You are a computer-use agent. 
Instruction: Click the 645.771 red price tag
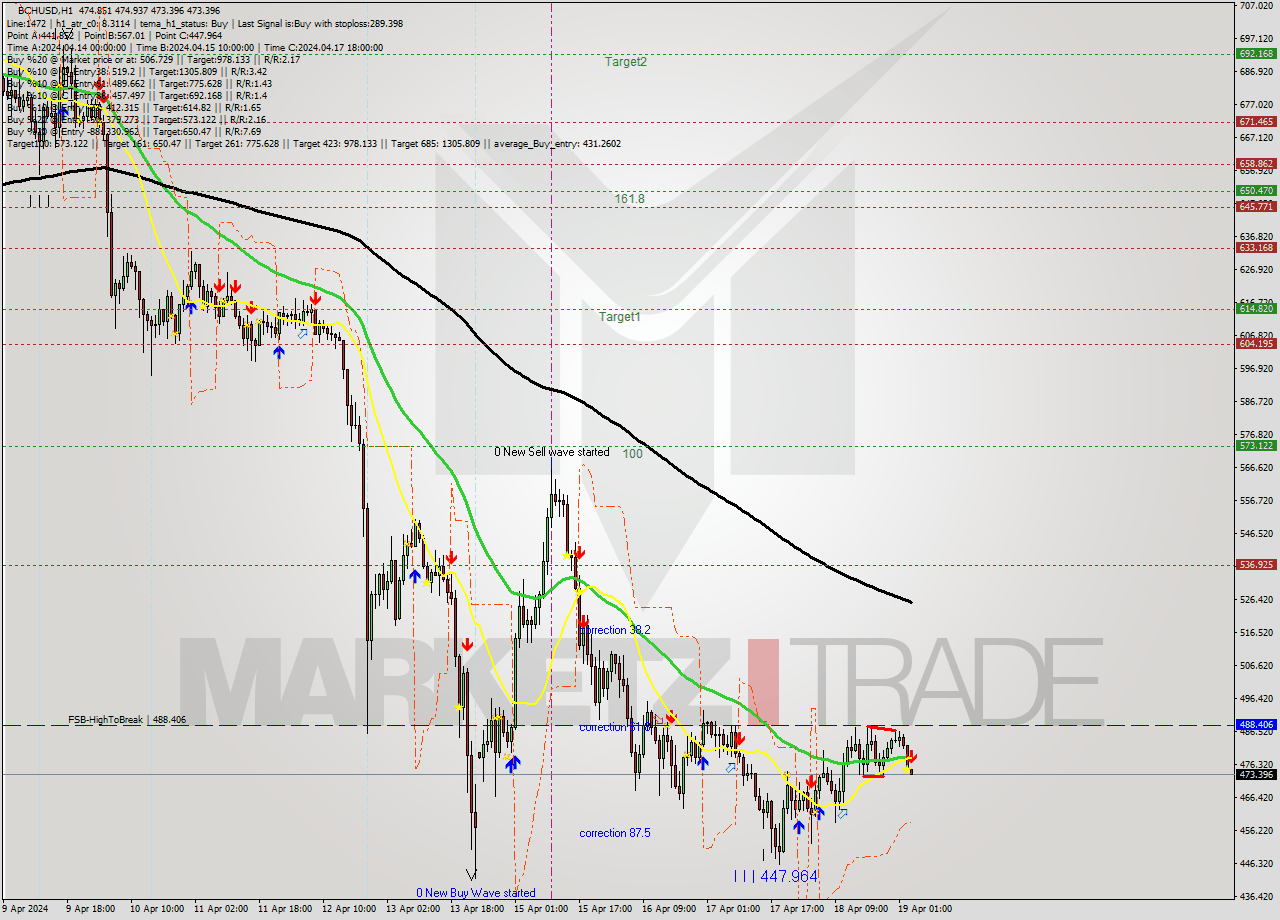(x=1256, y=206)
